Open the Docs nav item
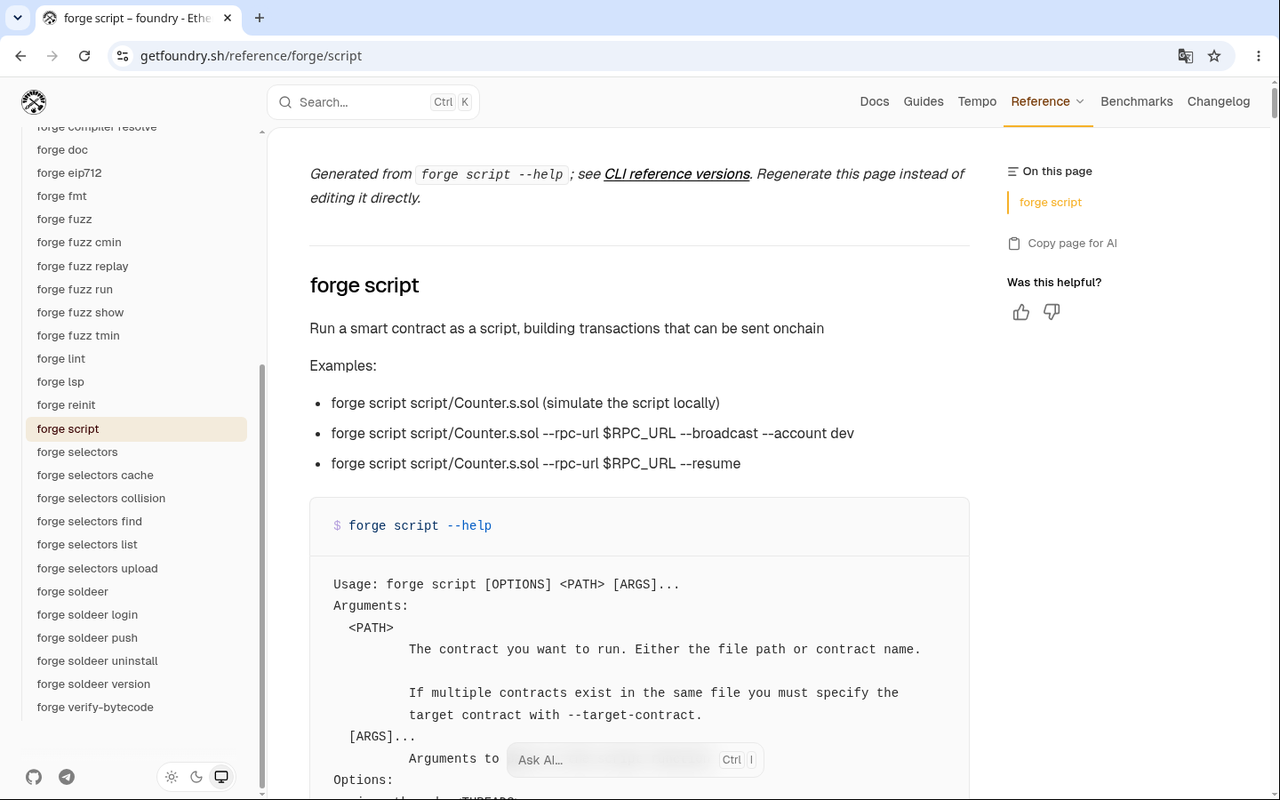Image resolution: width=1280 pixels, height=800 pixels. pos(874,102)
